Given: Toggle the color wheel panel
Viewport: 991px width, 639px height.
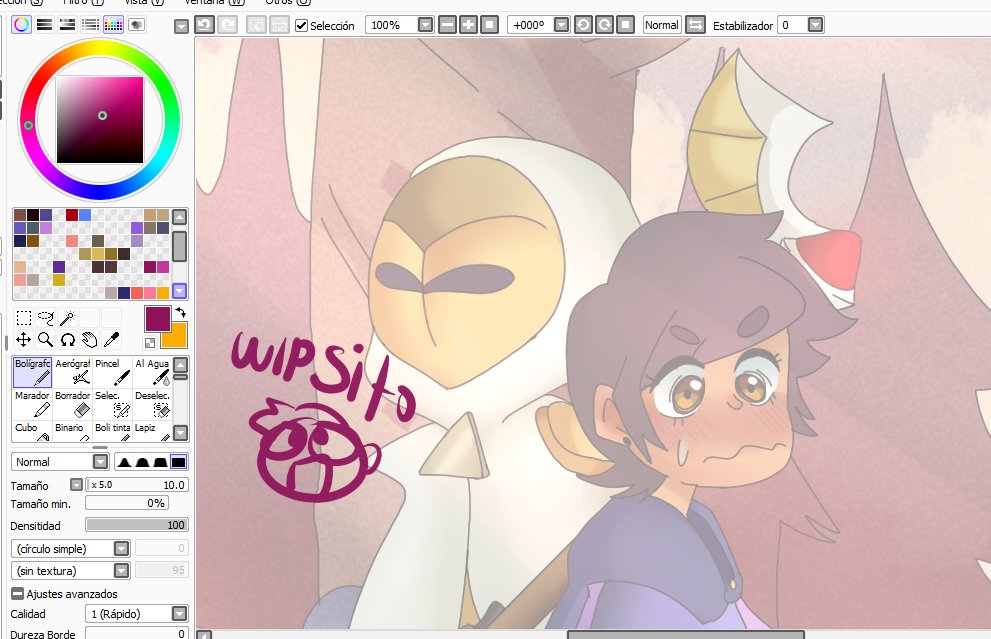Looking at the screenshot, I should tap(21, 25).
